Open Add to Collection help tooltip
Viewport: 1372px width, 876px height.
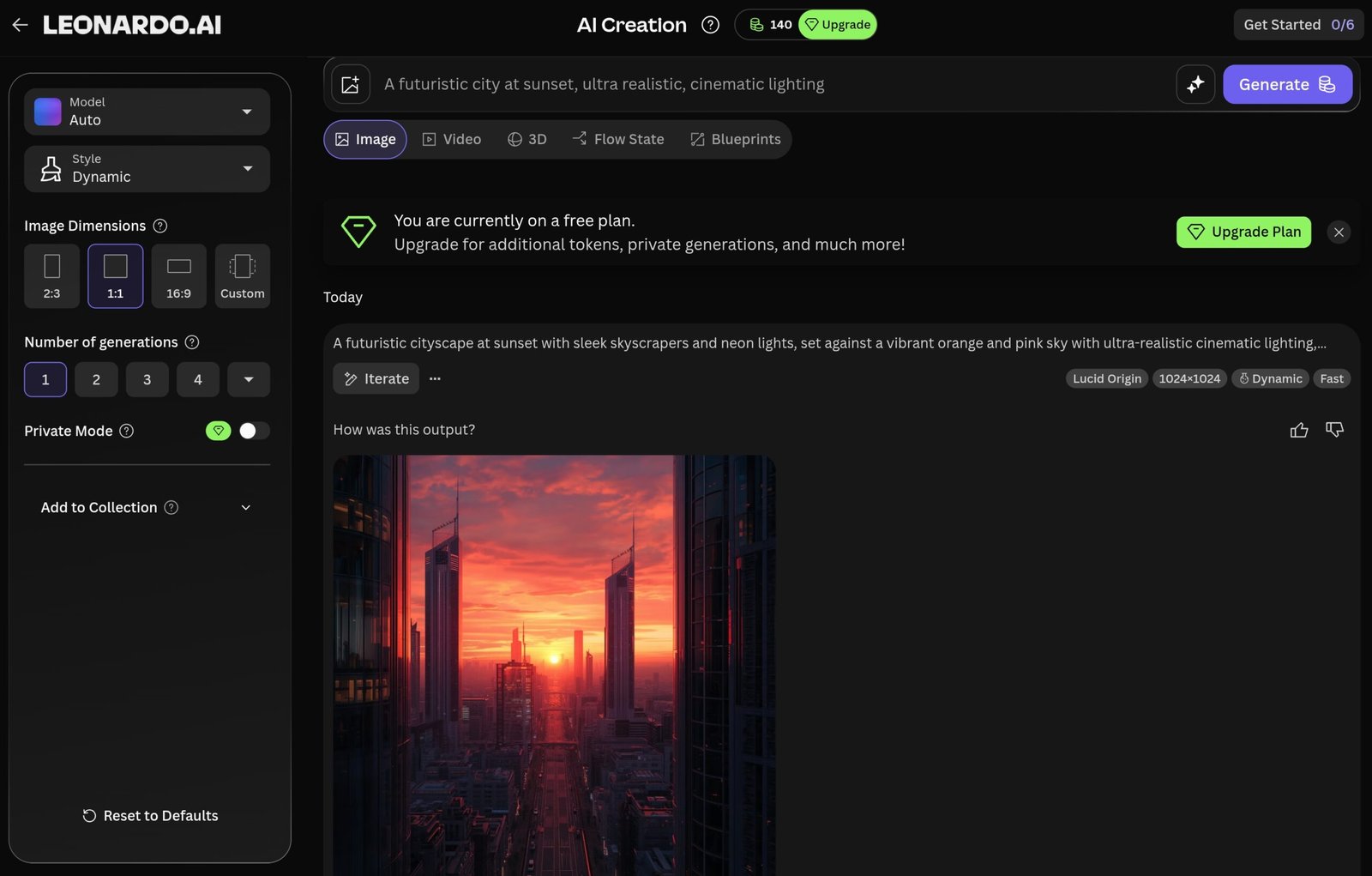tap(171, 508)
